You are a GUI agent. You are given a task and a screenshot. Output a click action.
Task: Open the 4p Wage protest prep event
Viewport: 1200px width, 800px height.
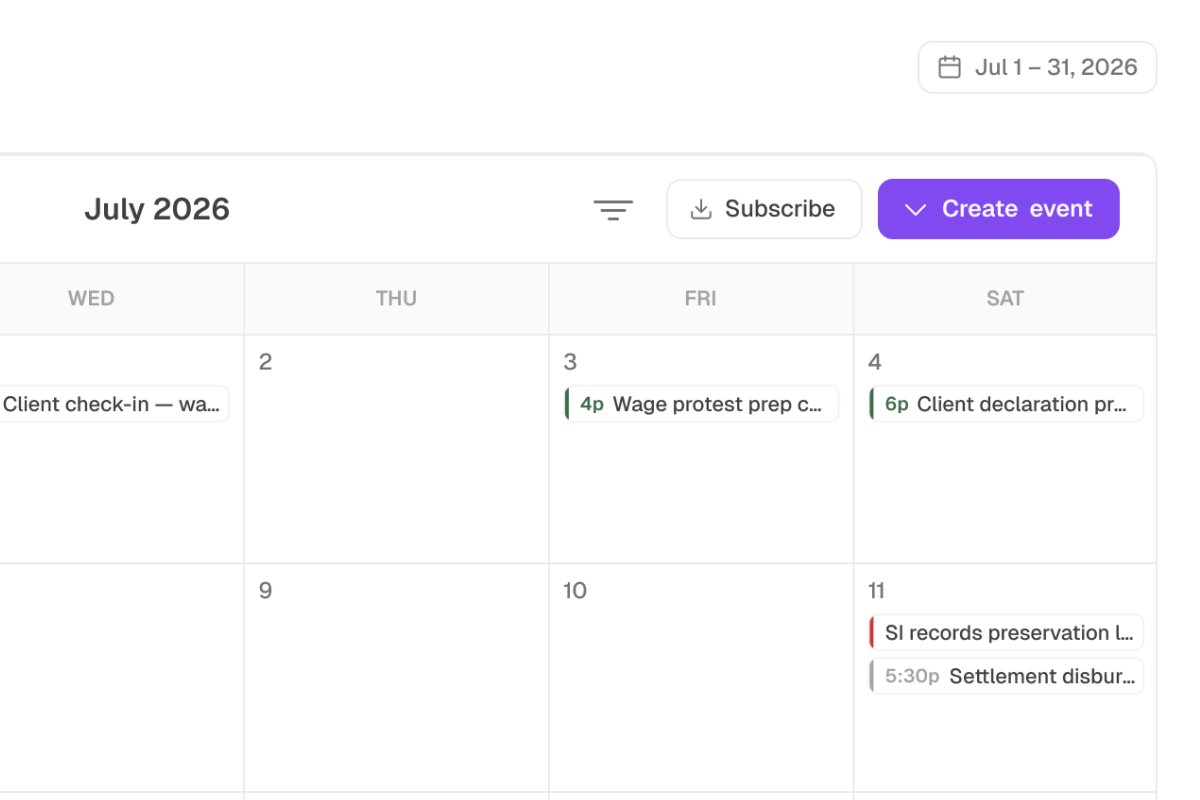coord(701,404)
